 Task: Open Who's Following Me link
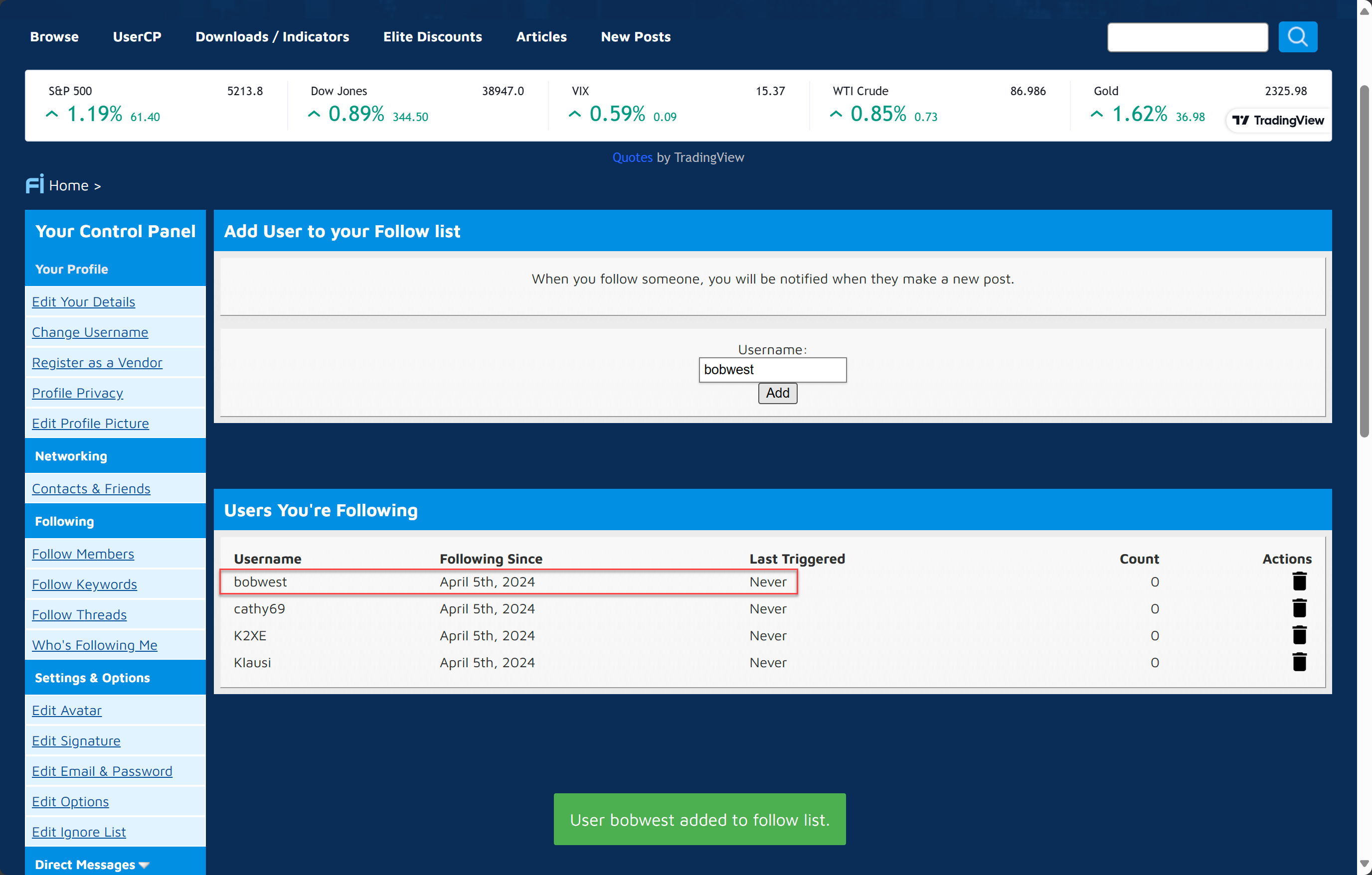click(95, 644)
